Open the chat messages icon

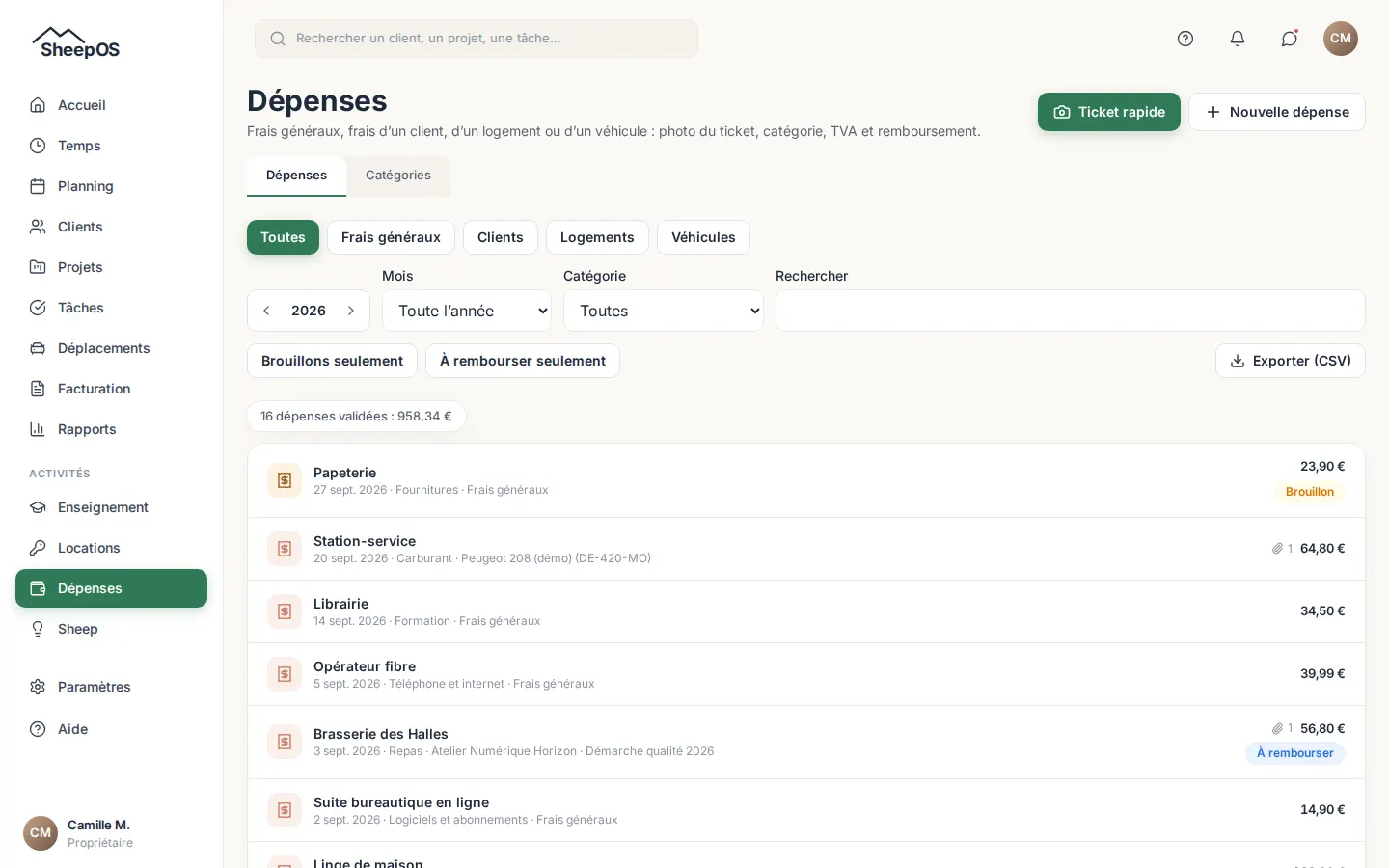tap(1290, 39)
